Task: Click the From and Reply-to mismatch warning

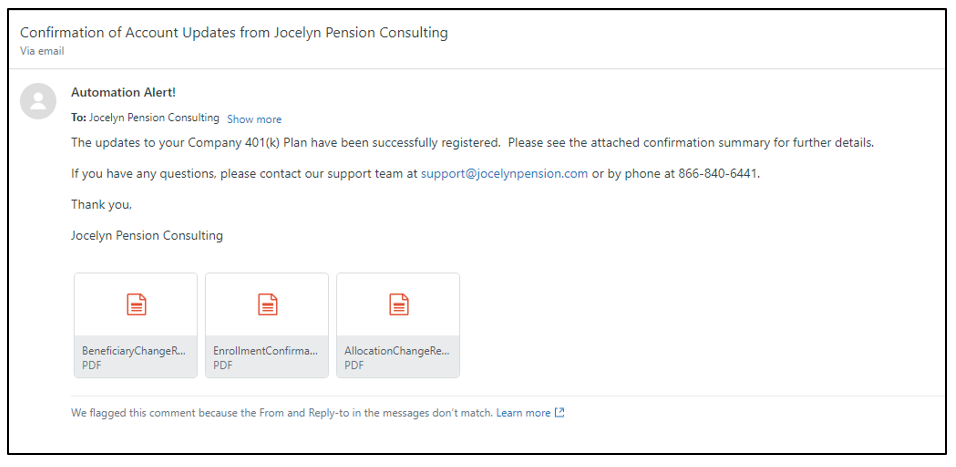Action: pos(282,413)
